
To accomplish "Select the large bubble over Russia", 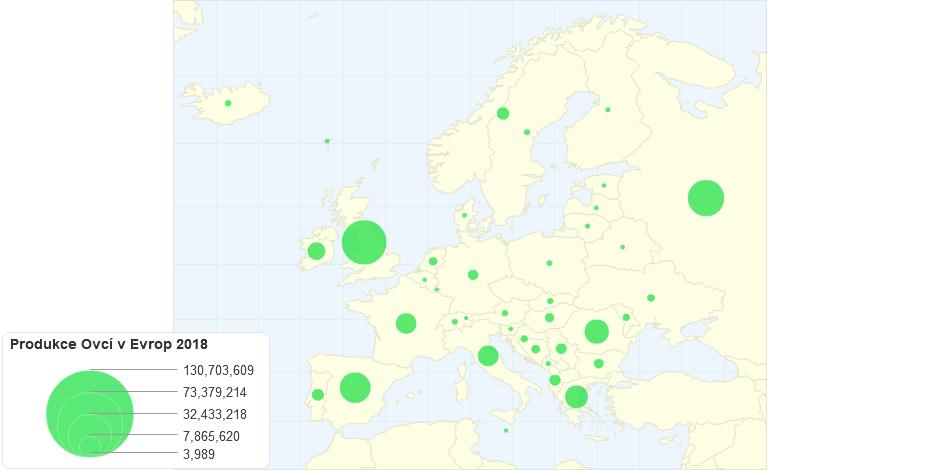I will pyautogui.click(x=706, y=198).
